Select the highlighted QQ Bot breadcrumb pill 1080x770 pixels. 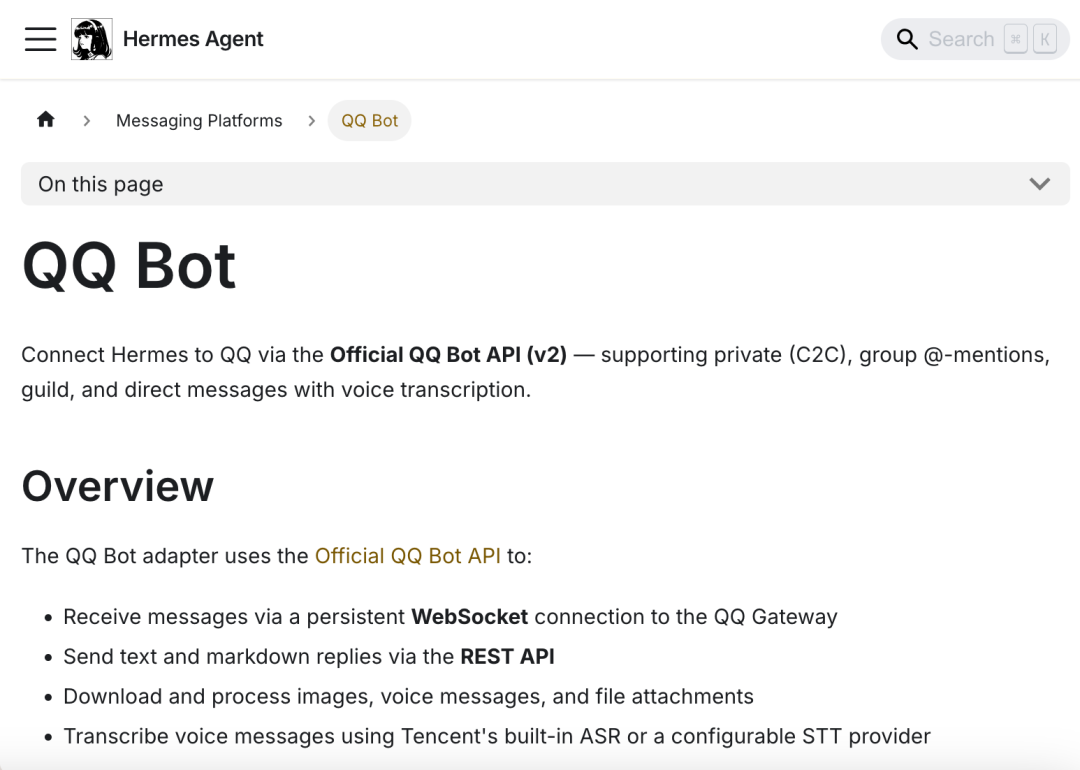[x=369, y=120]
